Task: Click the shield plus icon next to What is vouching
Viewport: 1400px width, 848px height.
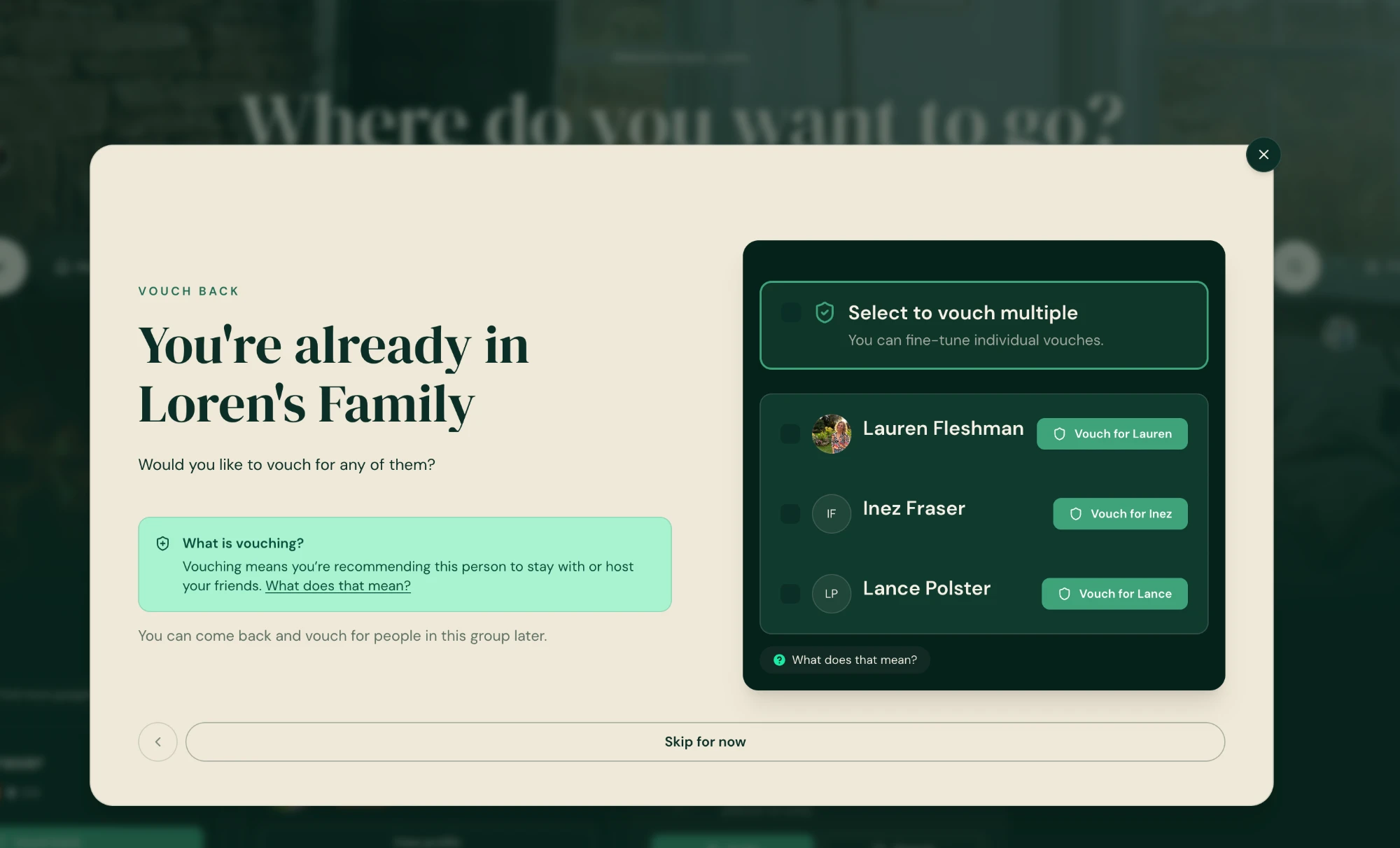Action: (x=162, y=543)
